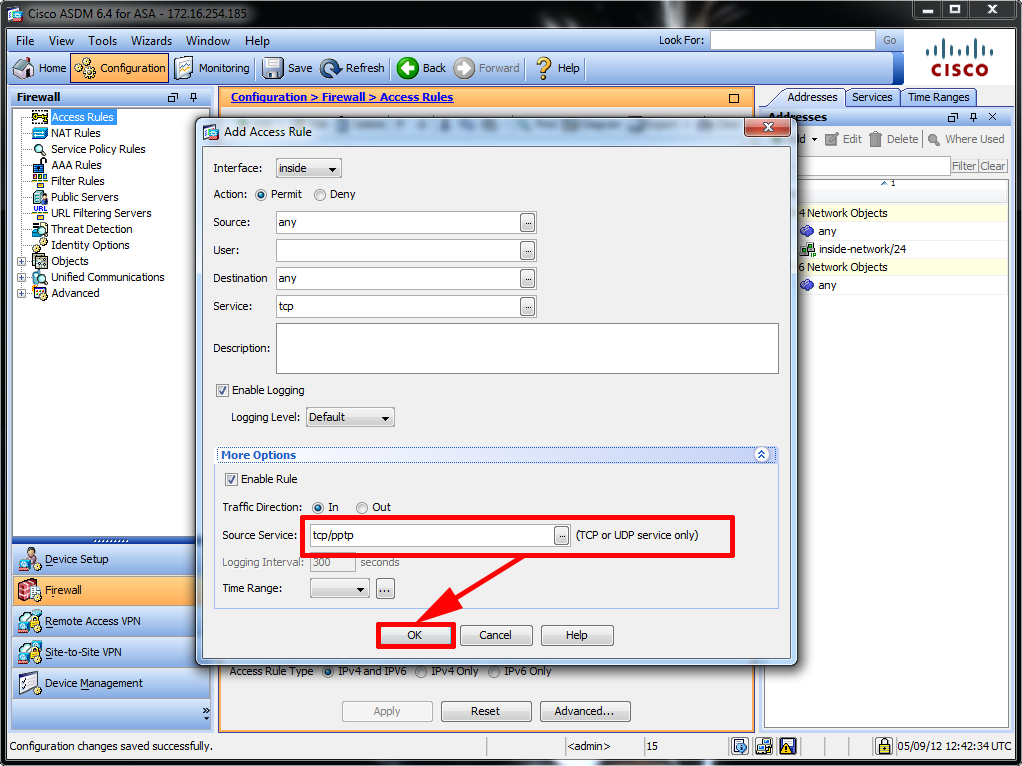The width and height of the screenshot is (1022, 766).
Task: Open Time Range ellipsis button
Action: pyautogui.click(x=385, y=589)
